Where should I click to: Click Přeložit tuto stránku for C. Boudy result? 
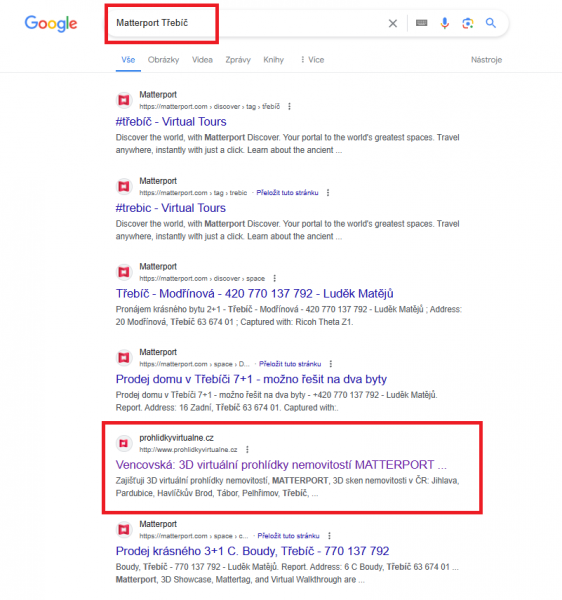pyautogui.click(x=288, y=536)
